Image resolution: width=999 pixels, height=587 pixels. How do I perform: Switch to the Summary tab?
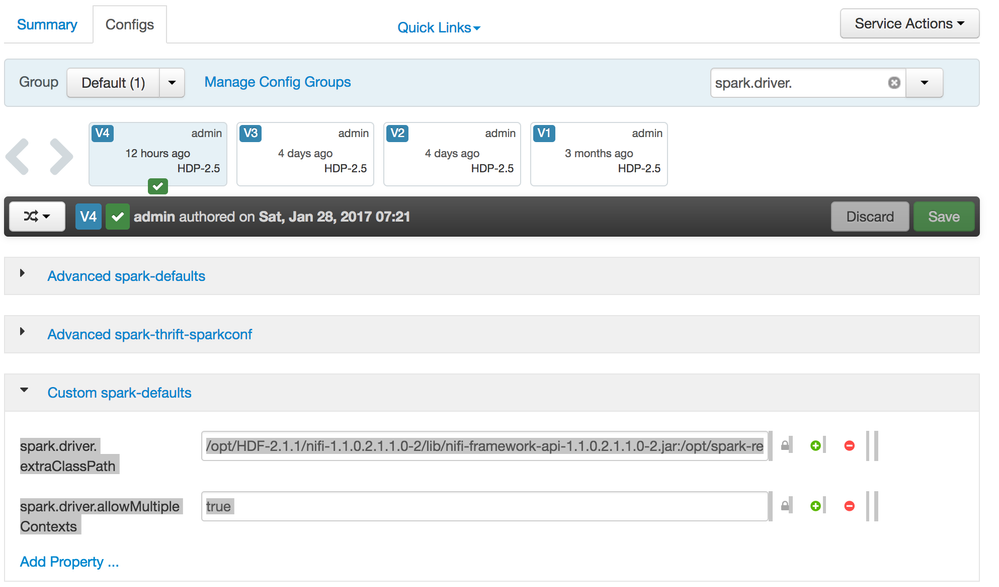46,23
